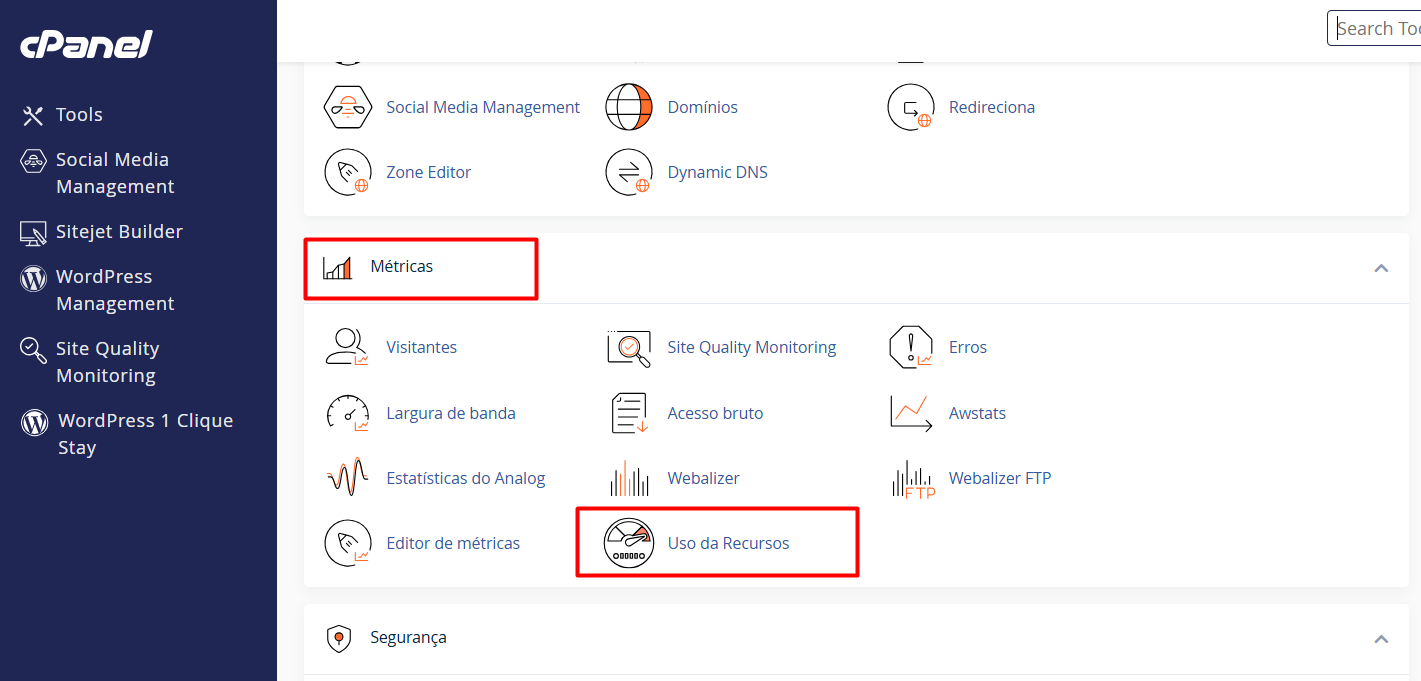Image resolution: width=1421 pixels, height=681 pixels.
Task: Open the Domínios globe icon
Action: point(629,106)
